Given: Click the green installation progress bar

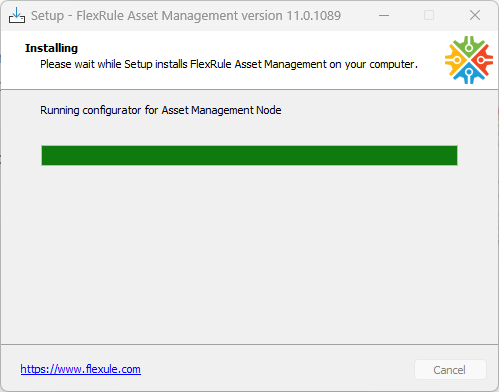Looking at the screenshot, I should [x=249, y=155].
